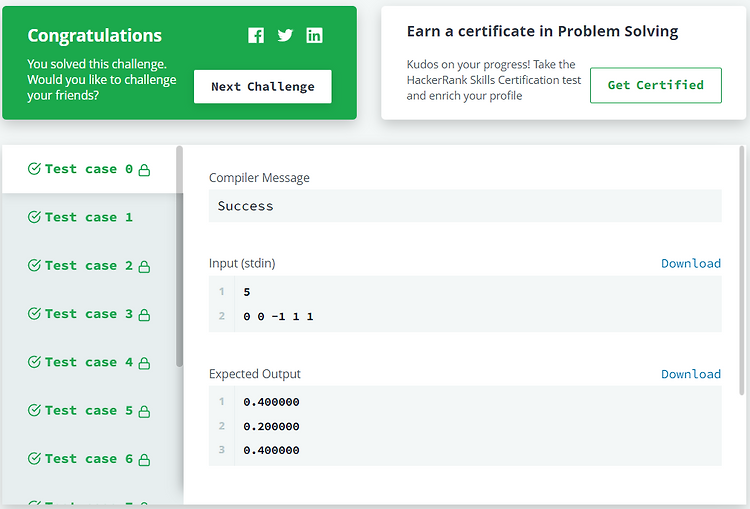Click third expected output line 0.400000
750x509 pixels.
pos(271,450)
